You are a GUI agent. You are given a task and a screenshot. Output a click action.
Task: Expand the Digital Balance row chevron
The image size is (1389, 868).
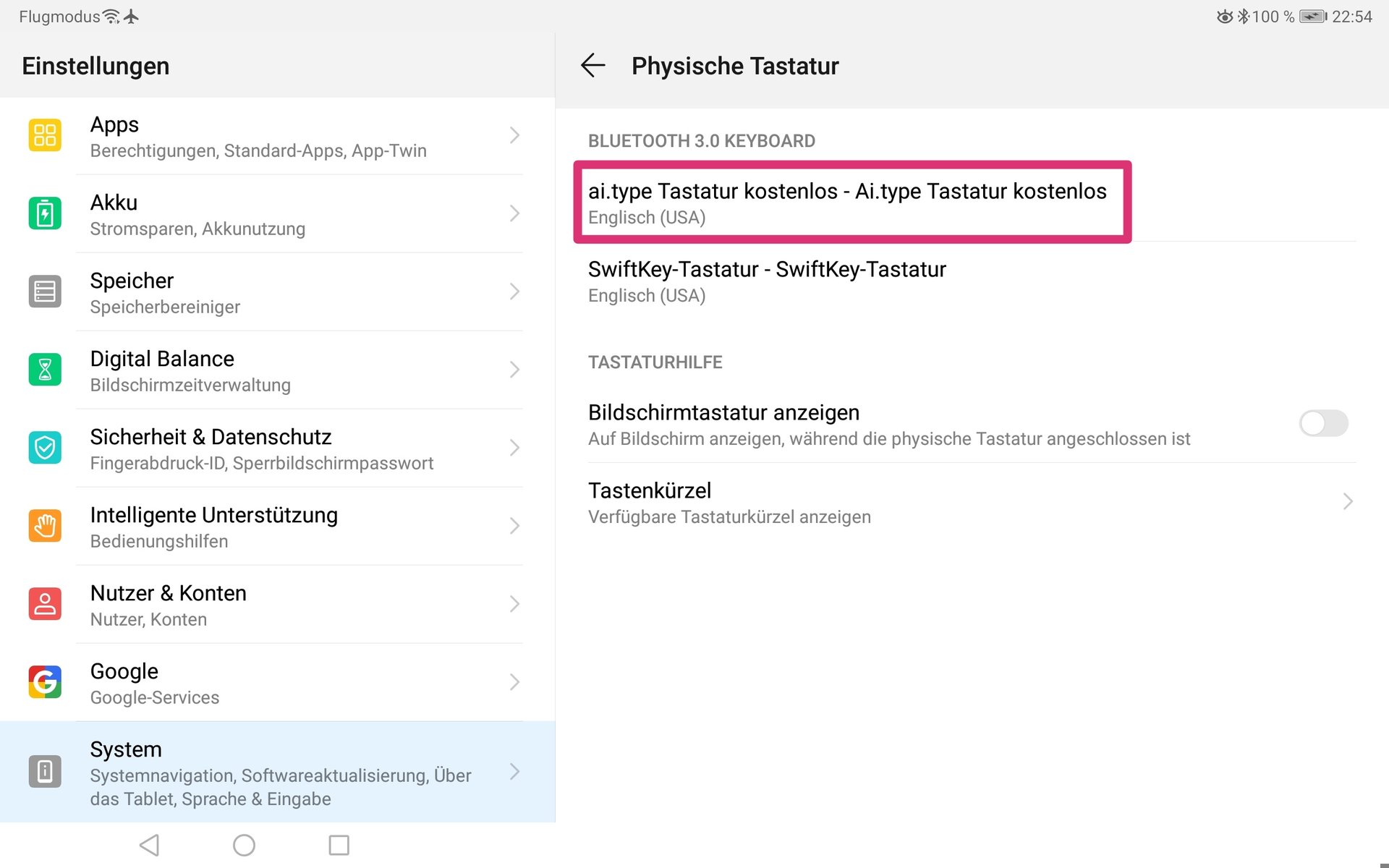click(x=514, y=370)
